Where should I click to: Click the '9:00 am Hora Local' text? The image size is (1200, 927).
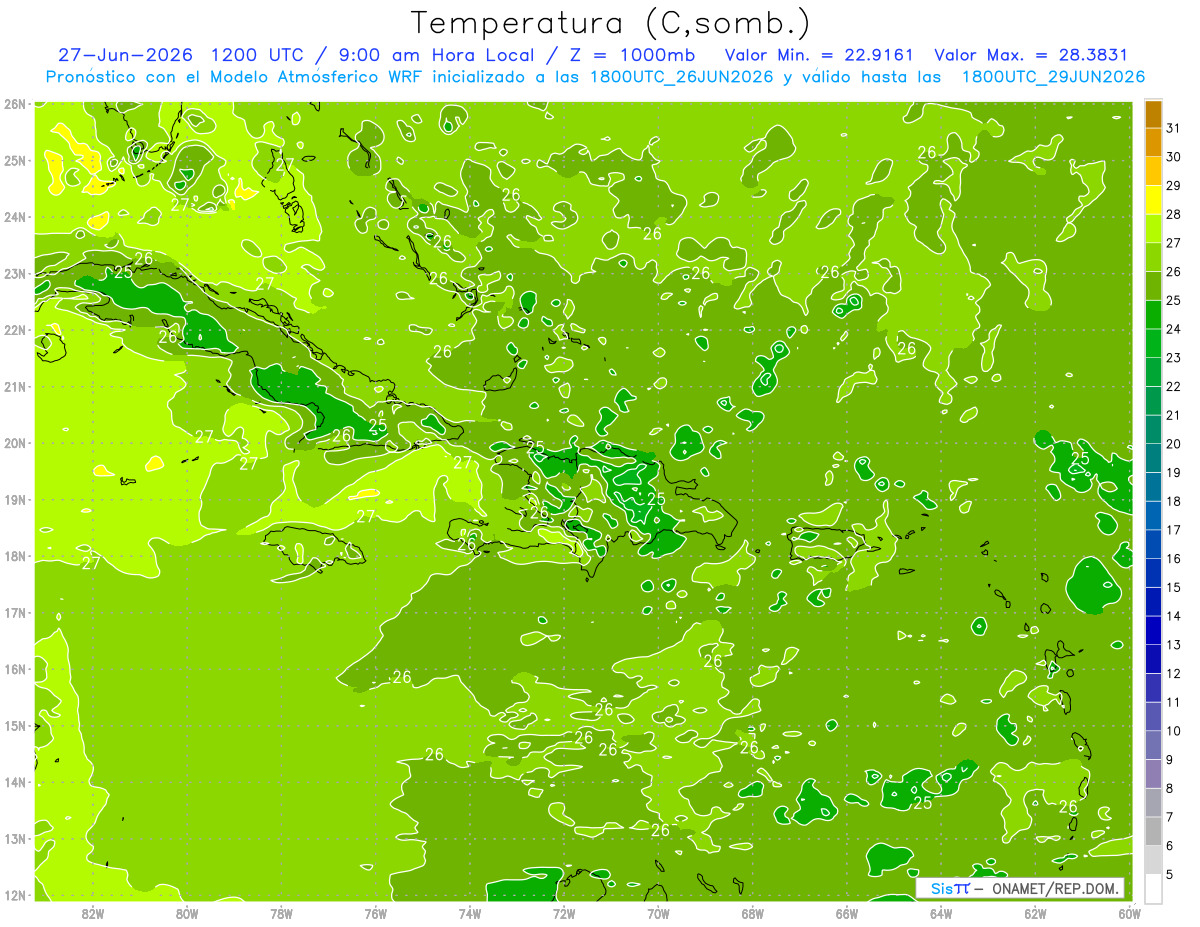point(435,55)
